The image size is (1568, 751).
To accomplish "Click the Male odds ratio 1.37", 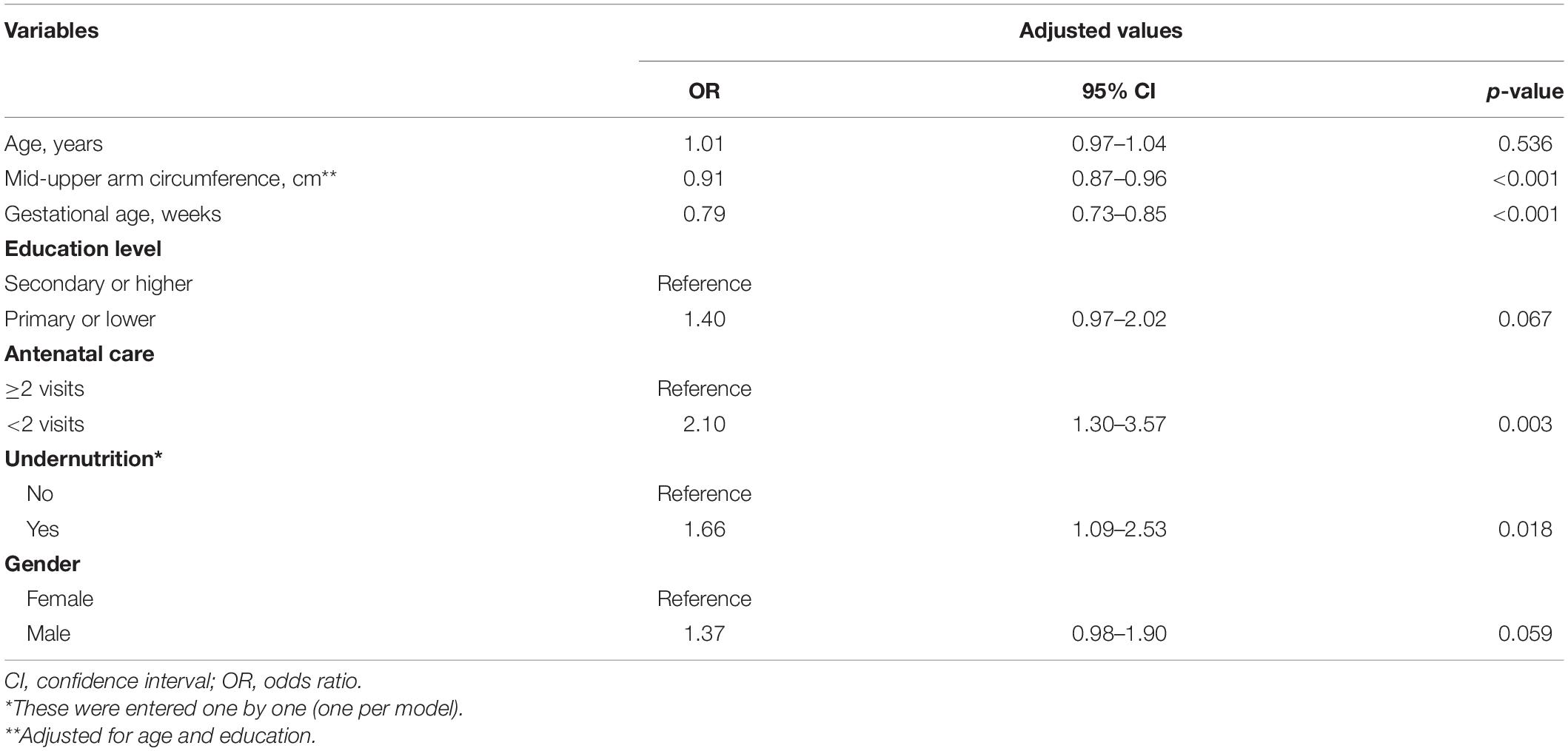I will pos(704,633).
